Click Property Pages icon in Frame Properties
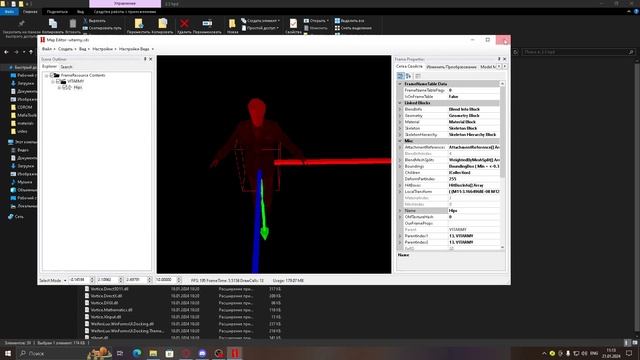Viewport: 640px width, 360px height. [418, 76]
